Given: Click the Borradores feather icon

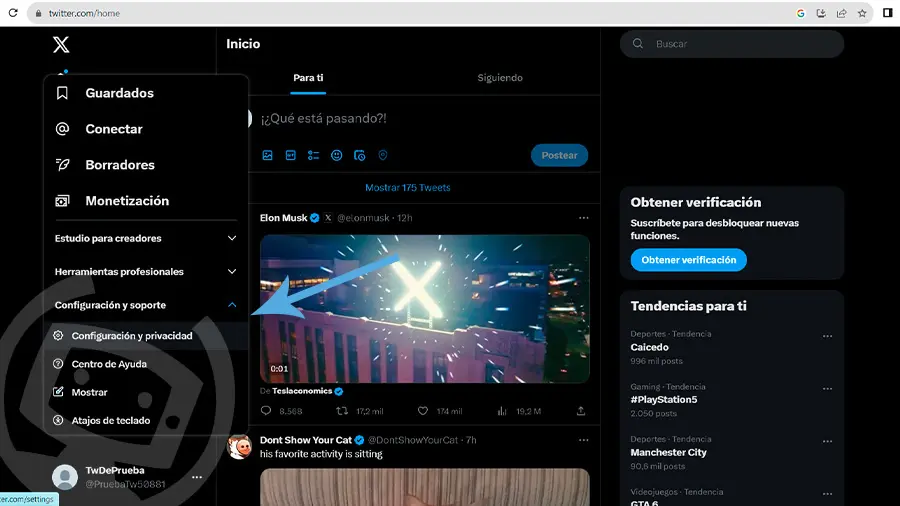Looking at the screenshot, I should pos(62,165).
